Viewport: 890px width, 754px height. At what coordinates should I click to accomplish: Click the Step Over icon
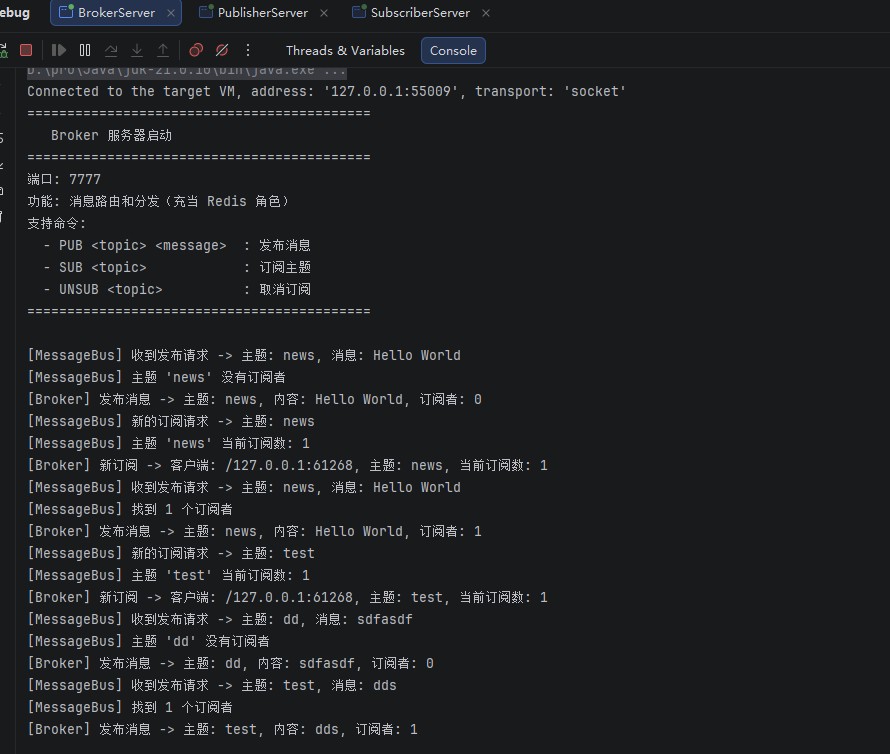click(x=111, y=51)
